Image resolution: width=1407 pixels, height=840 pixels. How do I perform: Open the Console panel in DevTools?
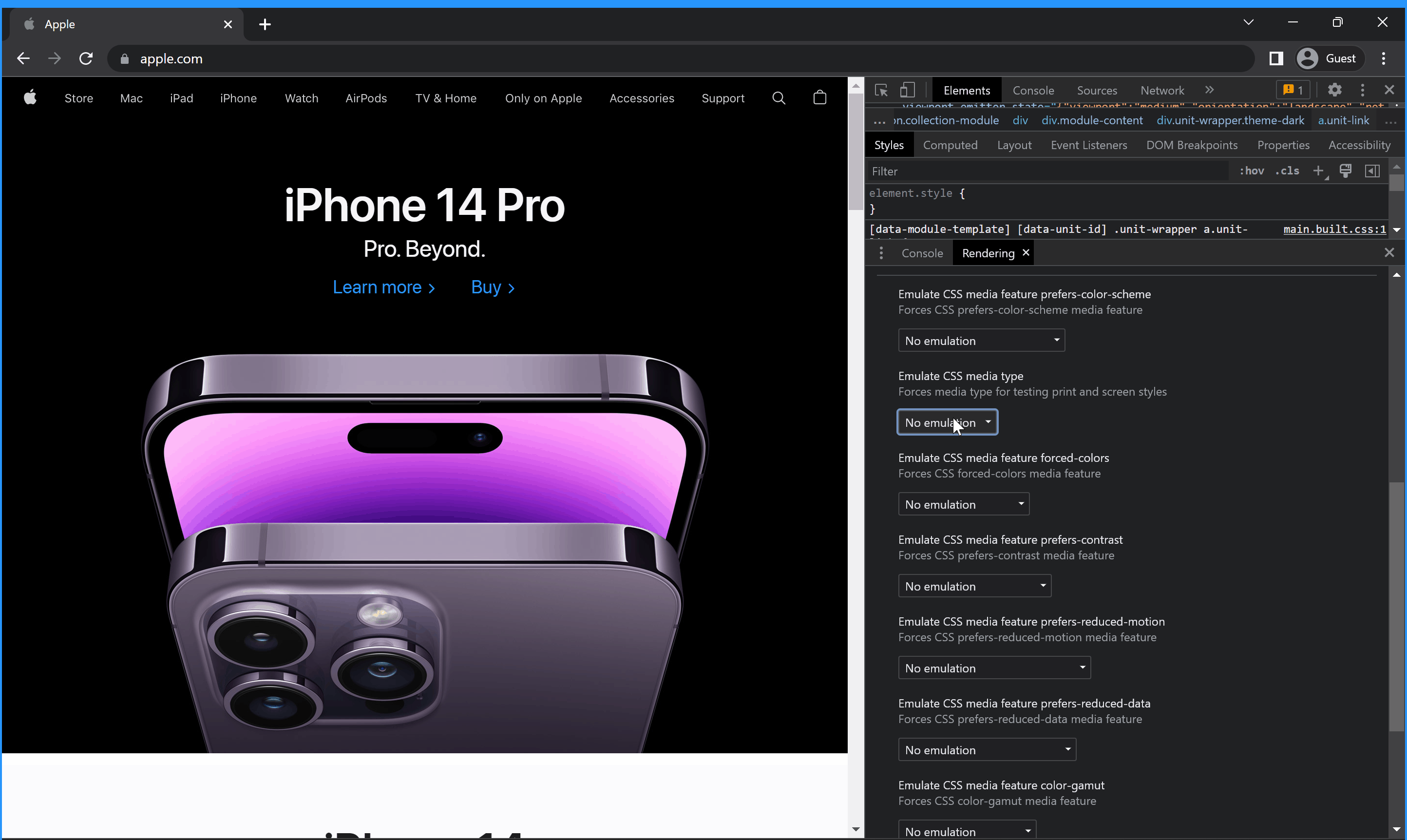1034,90
